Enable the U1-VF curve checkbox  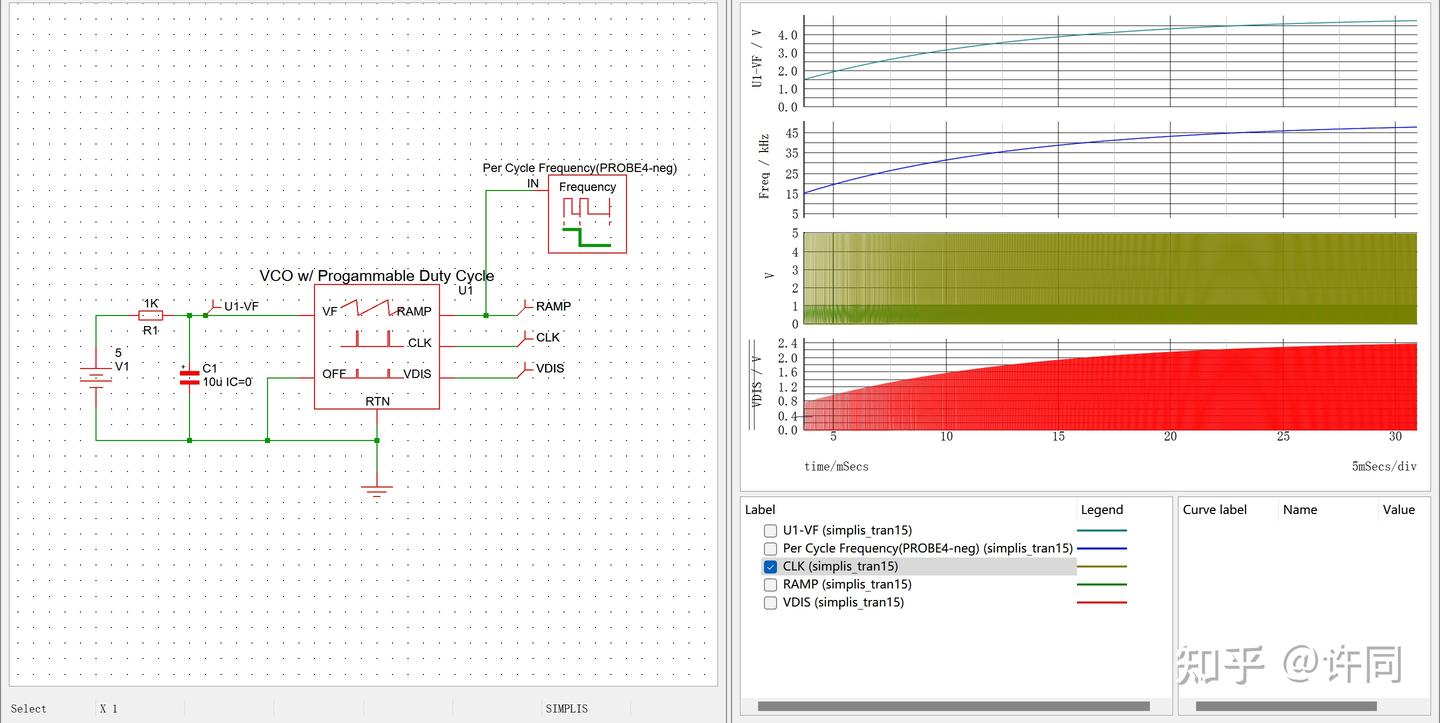tap(770, 531)
